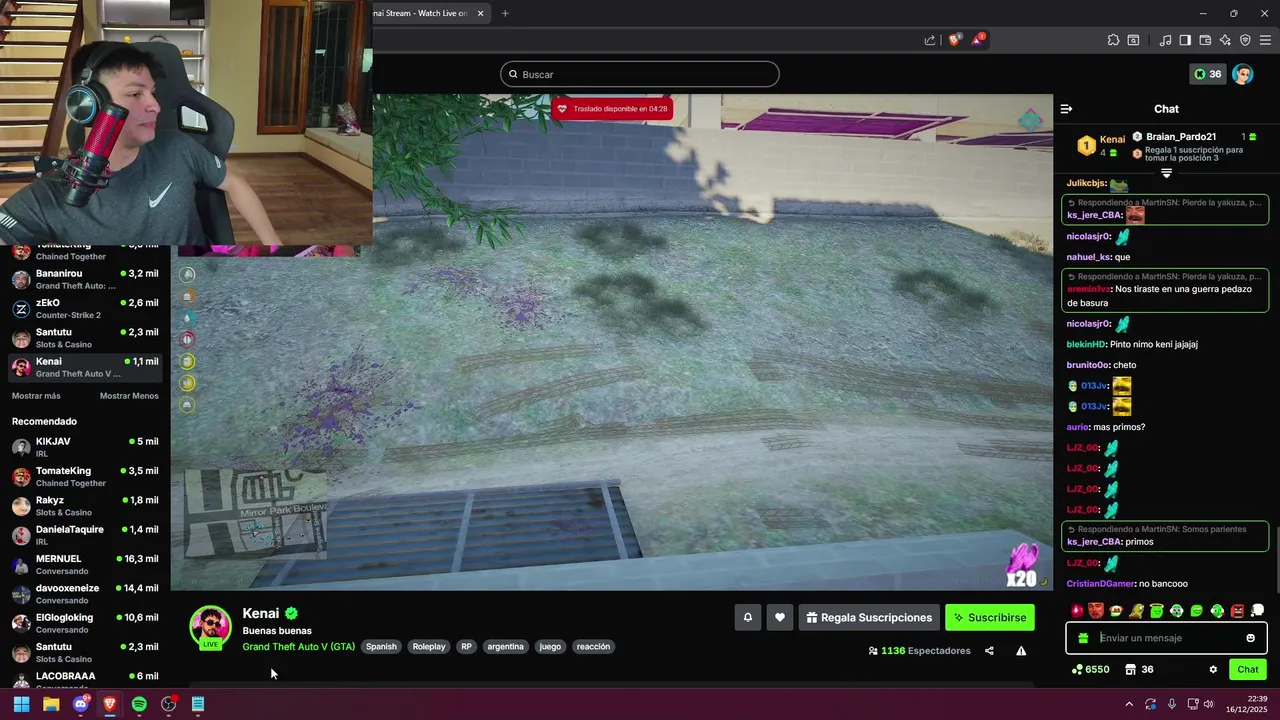Click the gift icon in message box

point(1083,638)
